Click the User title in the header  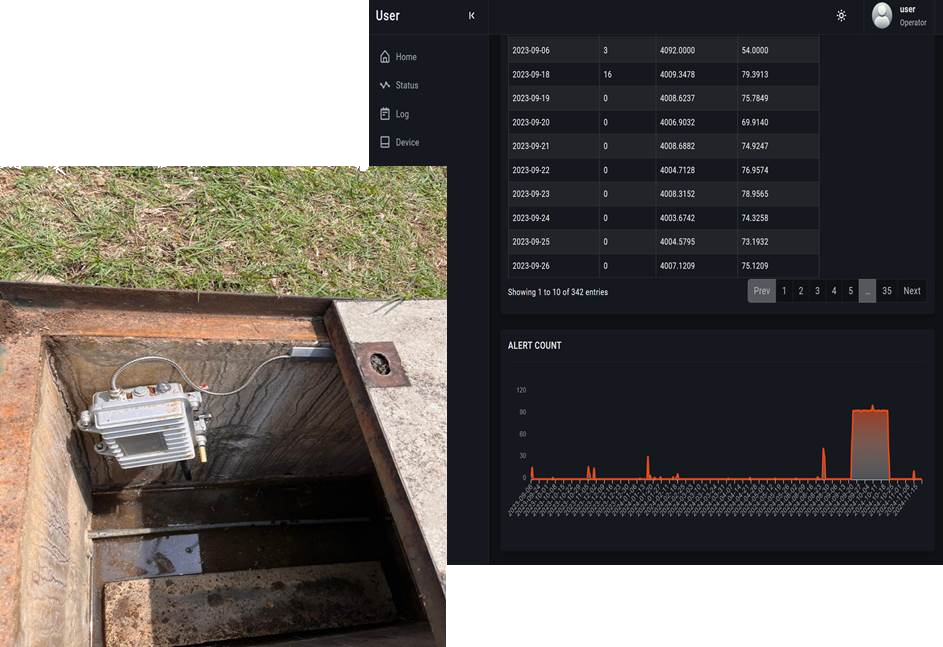coord(386,15)
